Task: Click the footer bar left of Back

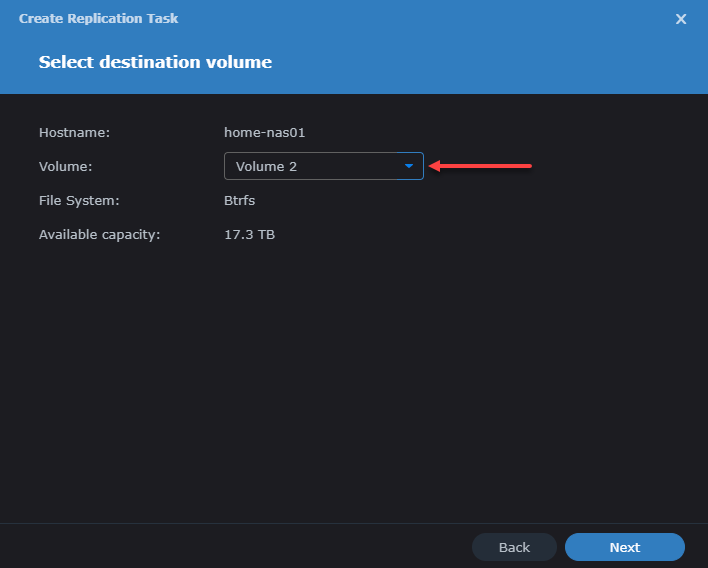Action: (x=230, y=547)
